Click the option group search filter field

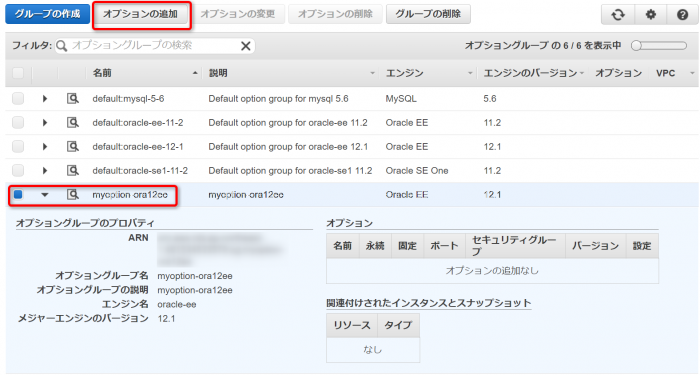tap(154, 46)
